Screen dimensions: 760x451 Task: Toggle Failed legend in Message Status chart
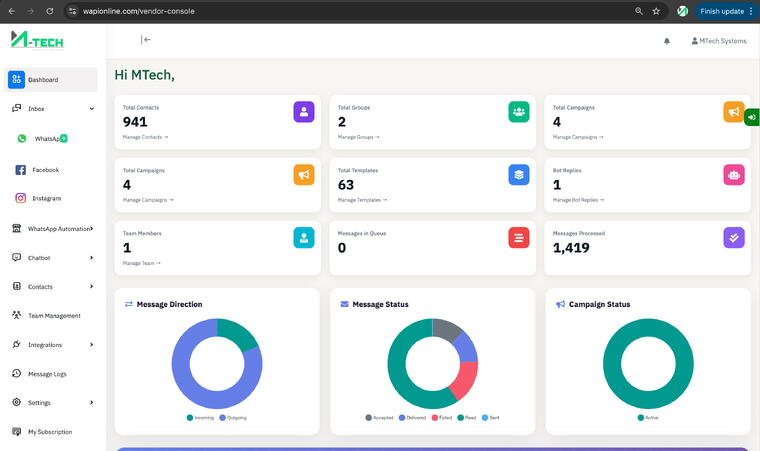(x=441, y=417)
